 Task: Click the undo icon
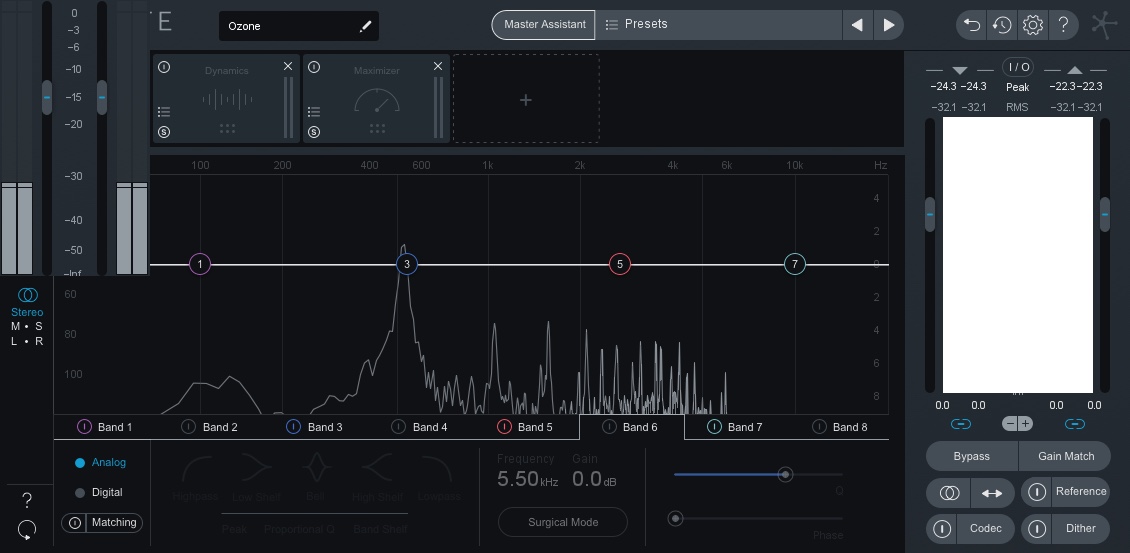pyautogui.click(x=971, y=25)
